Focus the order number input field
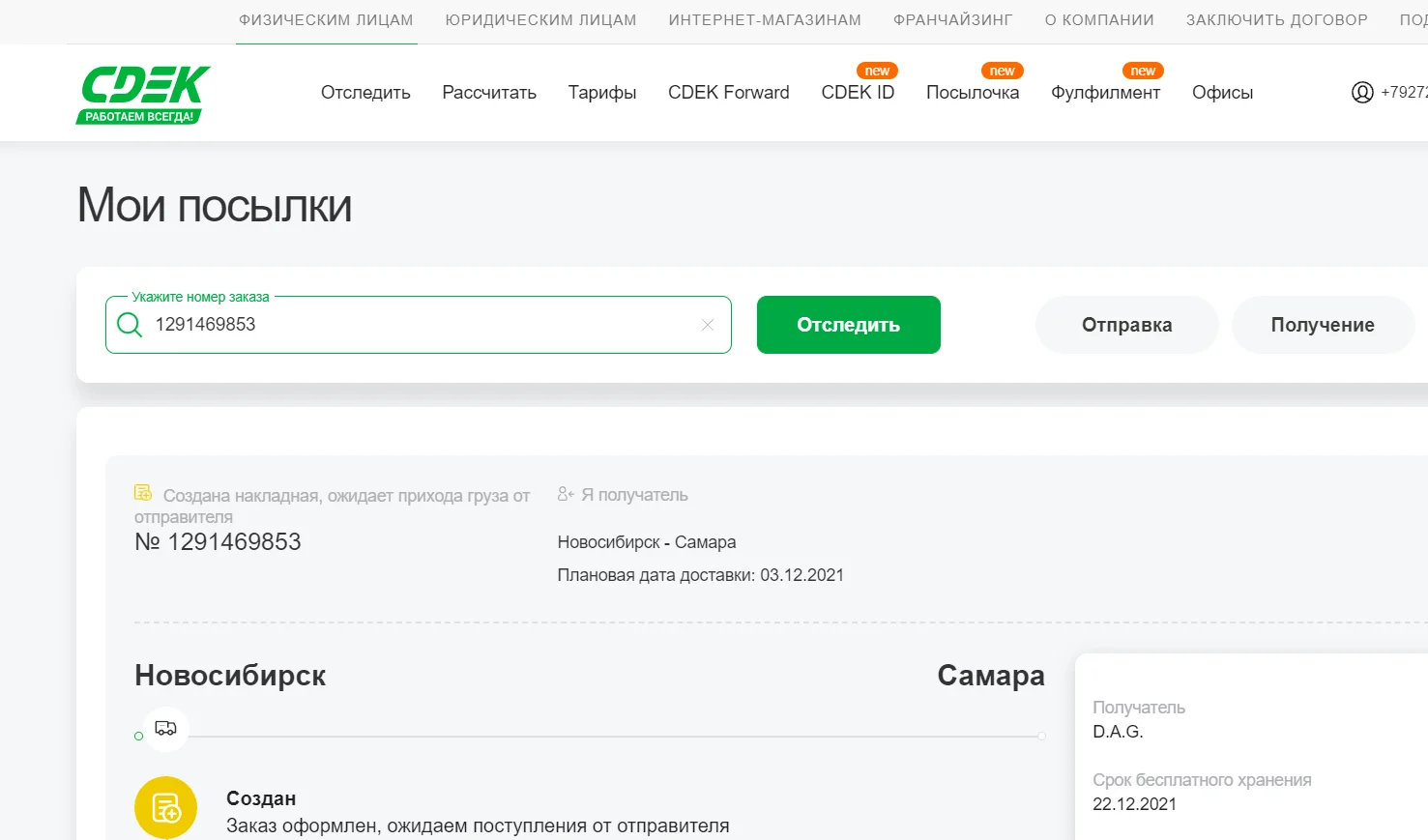 click(419, 325)
